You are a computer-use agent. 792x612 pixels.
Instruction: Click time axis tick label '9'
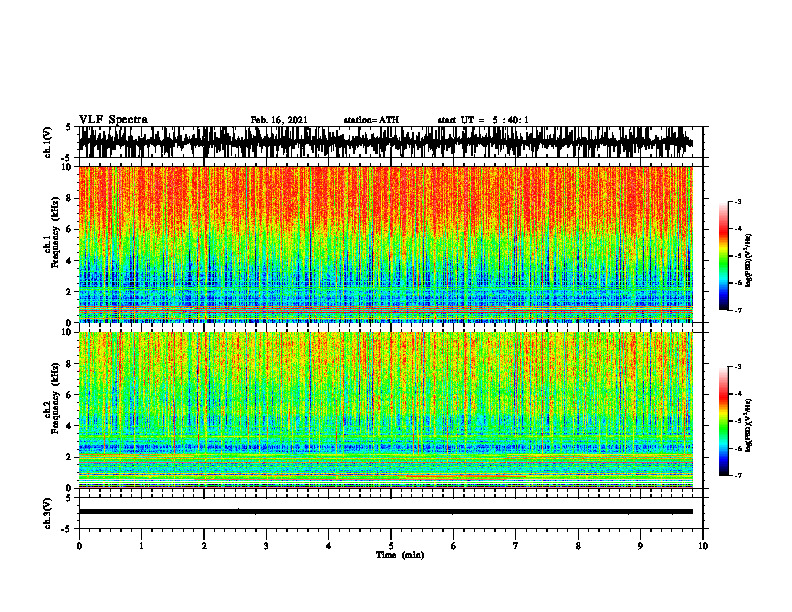coord(640,546)
